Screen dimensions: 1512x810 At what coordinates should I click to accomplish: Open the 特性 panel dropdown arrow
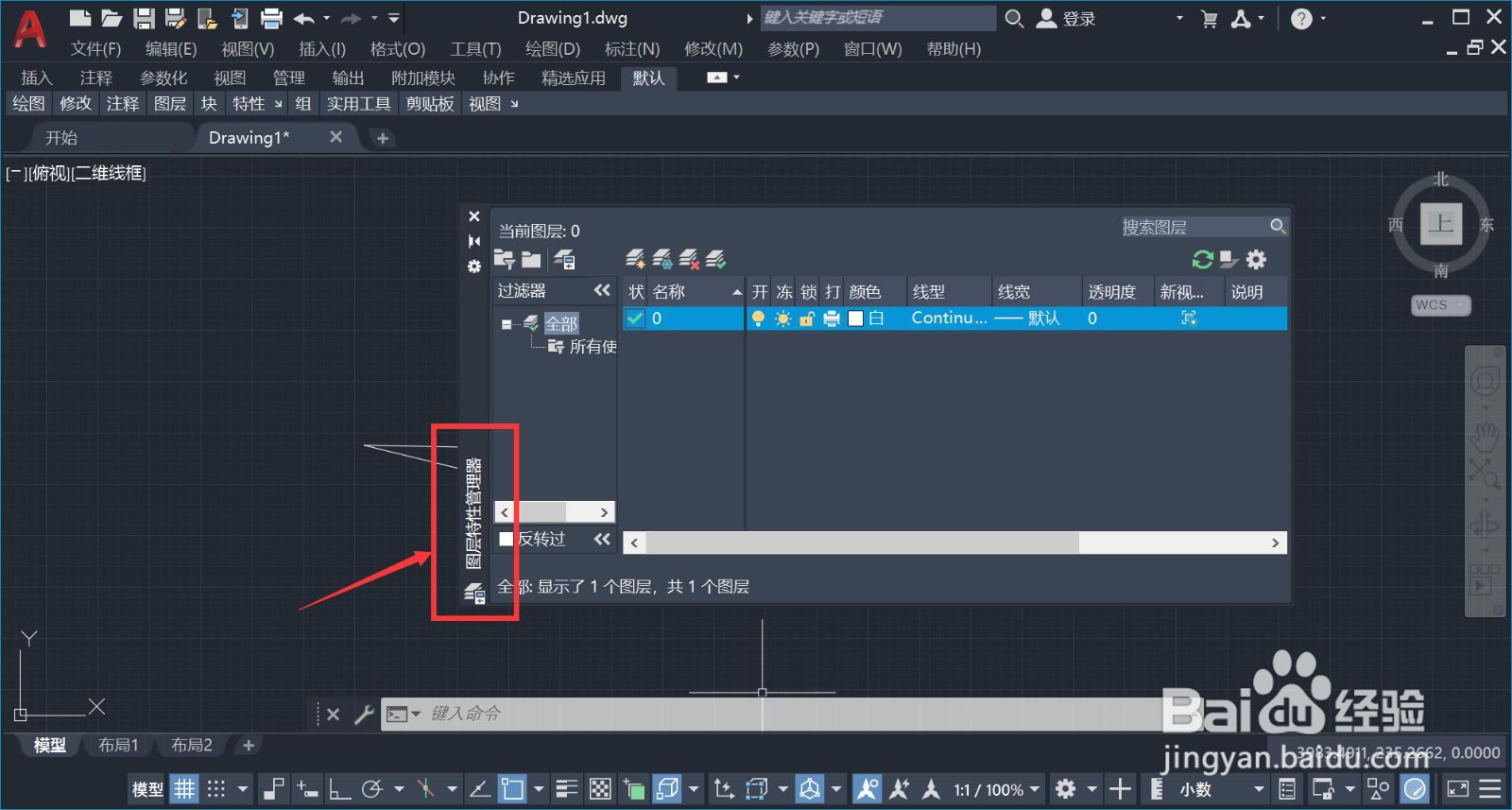pos(278,104)
